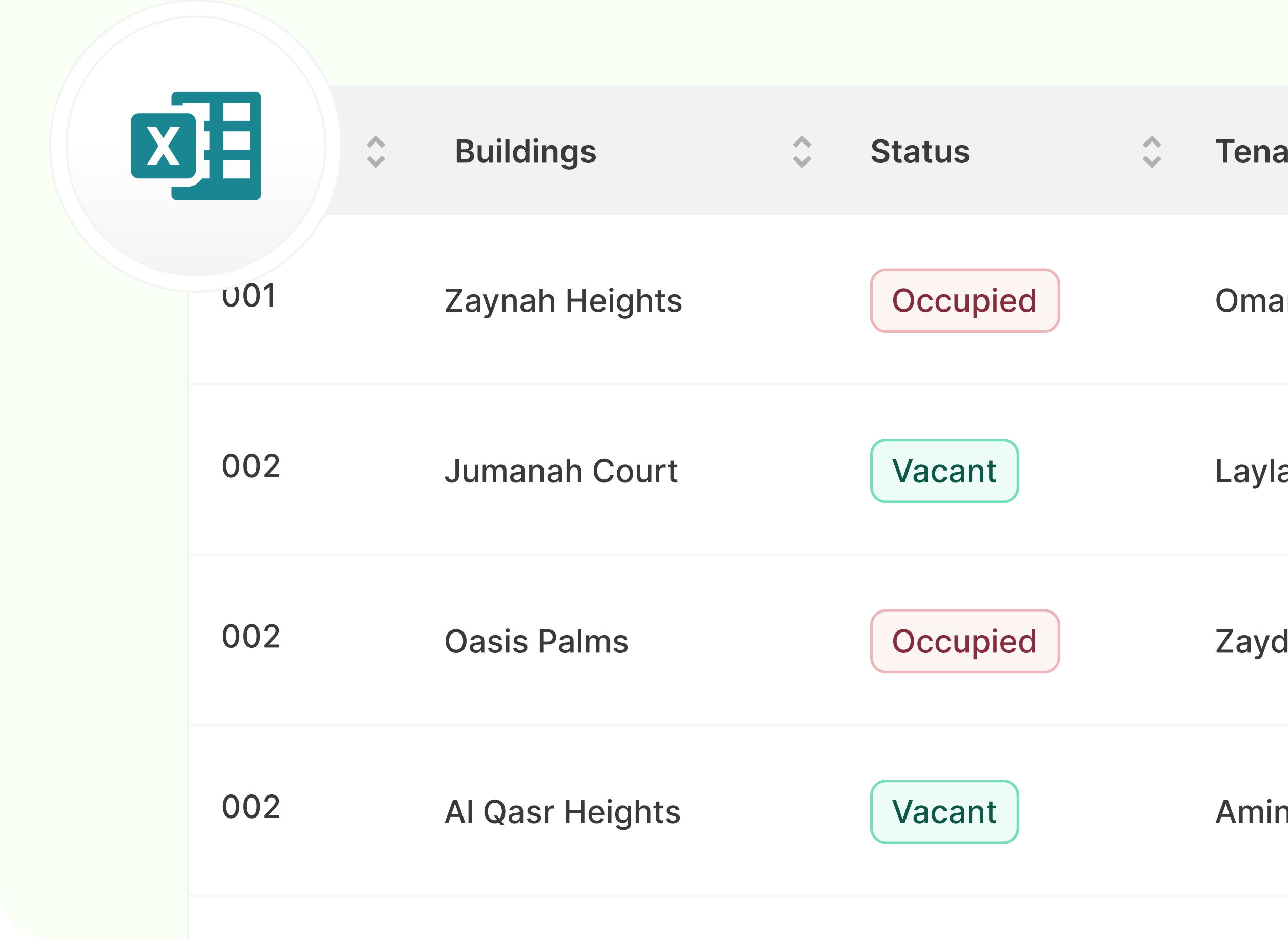Click sort arrows left of Buildings header
The height and width of the screenshot is (939, 1288).
click(x=376, y=152)
